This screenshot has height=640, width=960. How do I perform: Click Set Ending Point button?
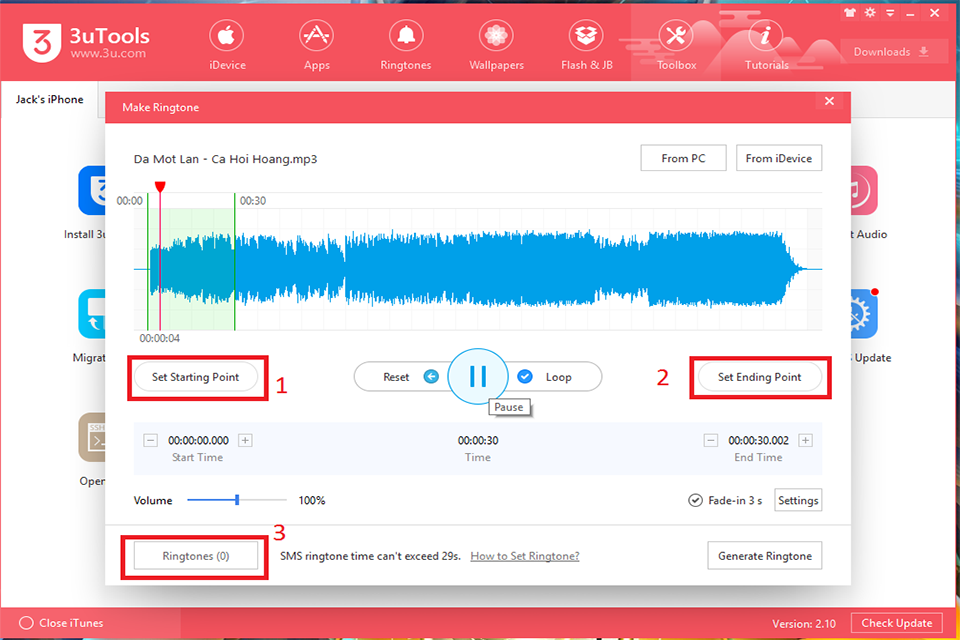759,377
